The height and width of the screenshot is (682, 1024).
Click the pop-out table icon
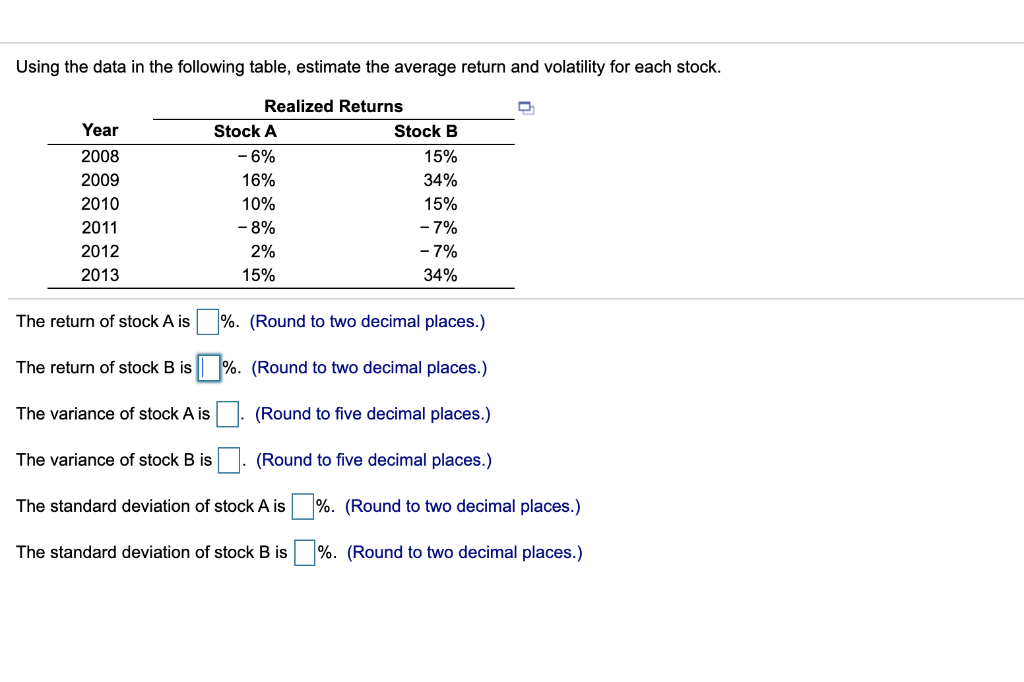point(526,108)
